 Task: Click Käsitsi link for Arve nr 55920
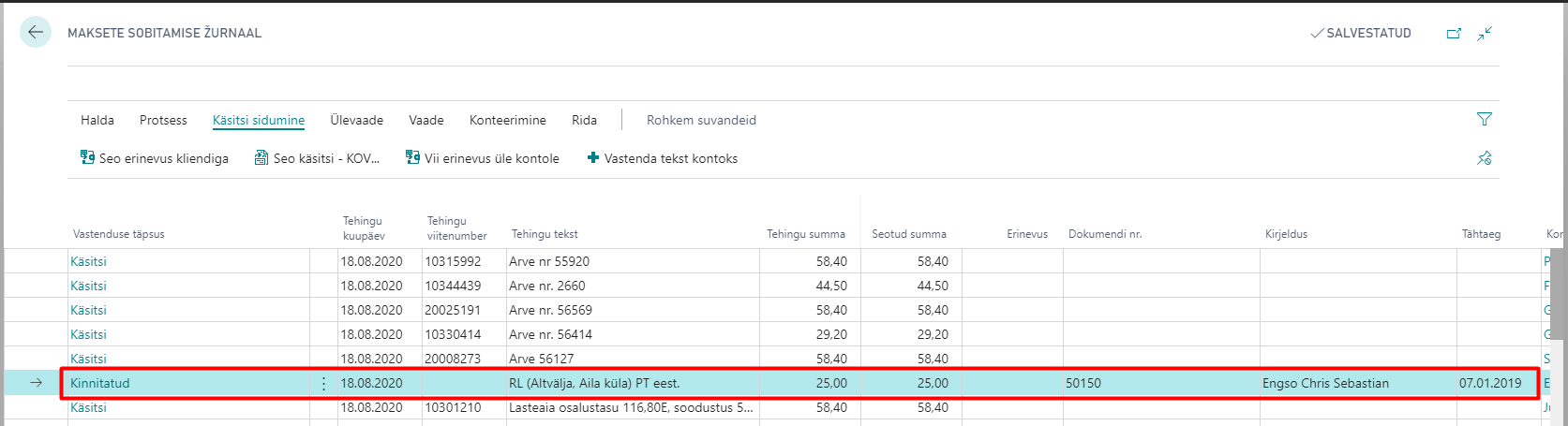[x=88, y=261]
